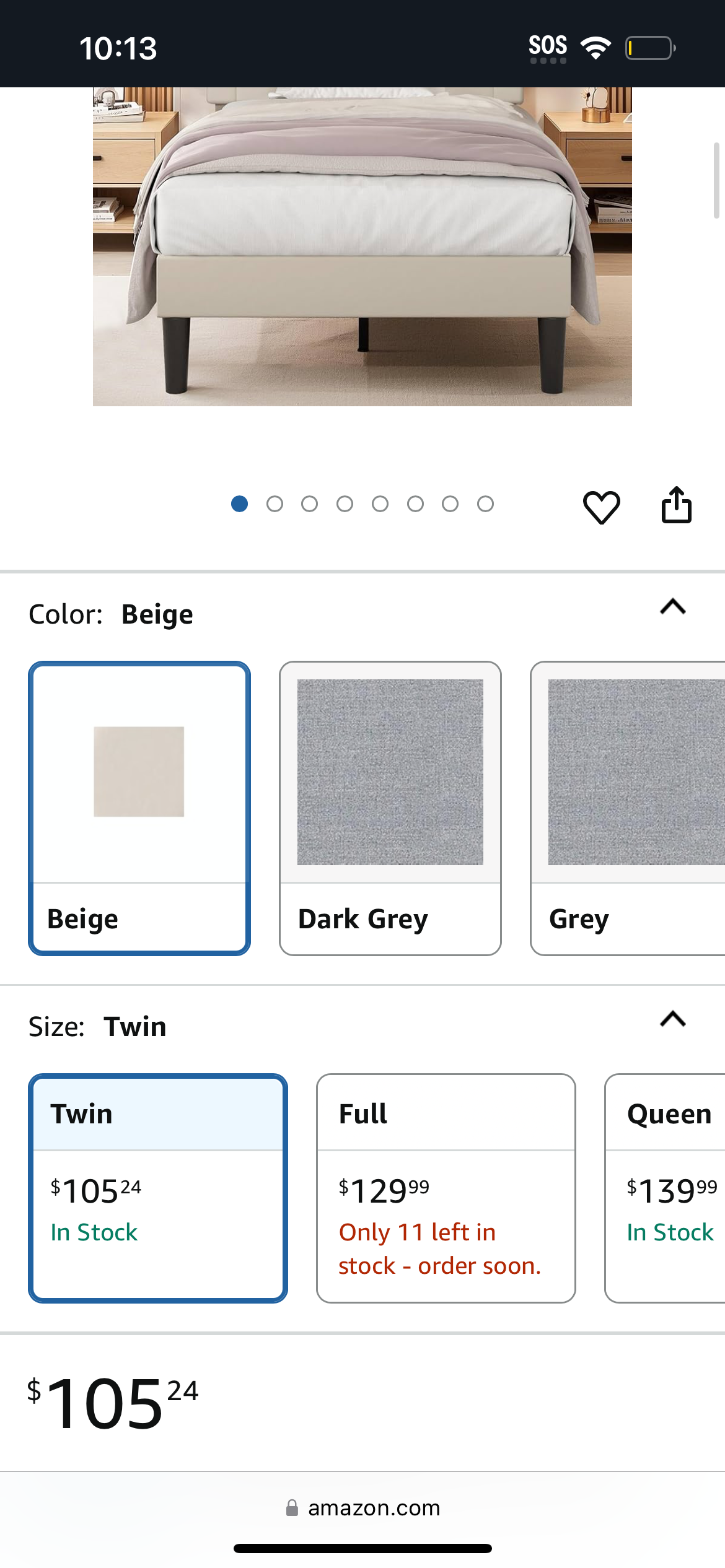Screen dimensions: 725x1568
Task: Tap the battery indicator icon
Action: [650, 48]
